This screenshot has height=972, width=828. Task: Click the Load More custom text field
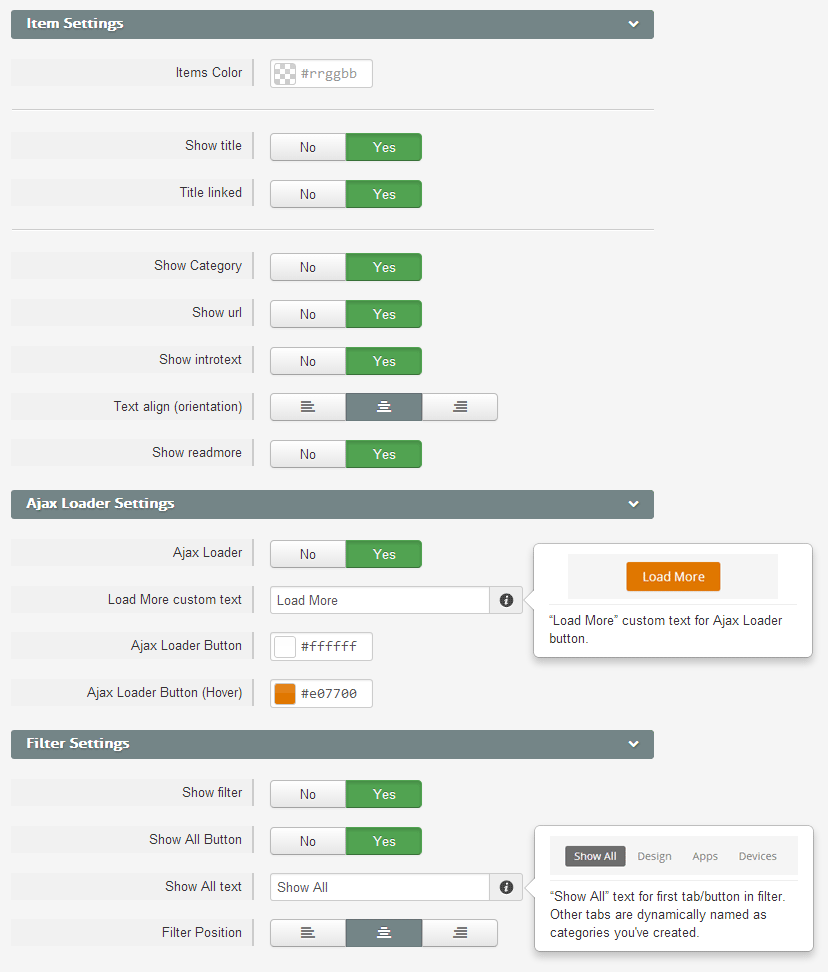pyautogui.click(x=380, y=600)
